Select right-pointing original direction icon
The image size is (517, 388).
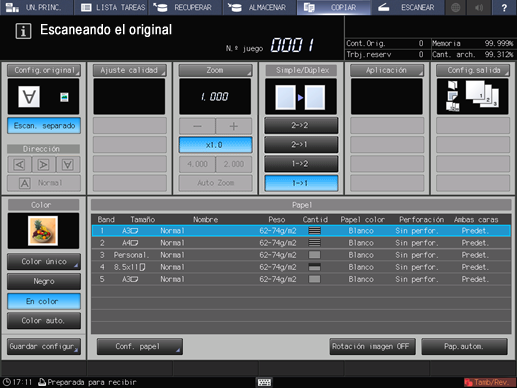(x=44, y=164)
